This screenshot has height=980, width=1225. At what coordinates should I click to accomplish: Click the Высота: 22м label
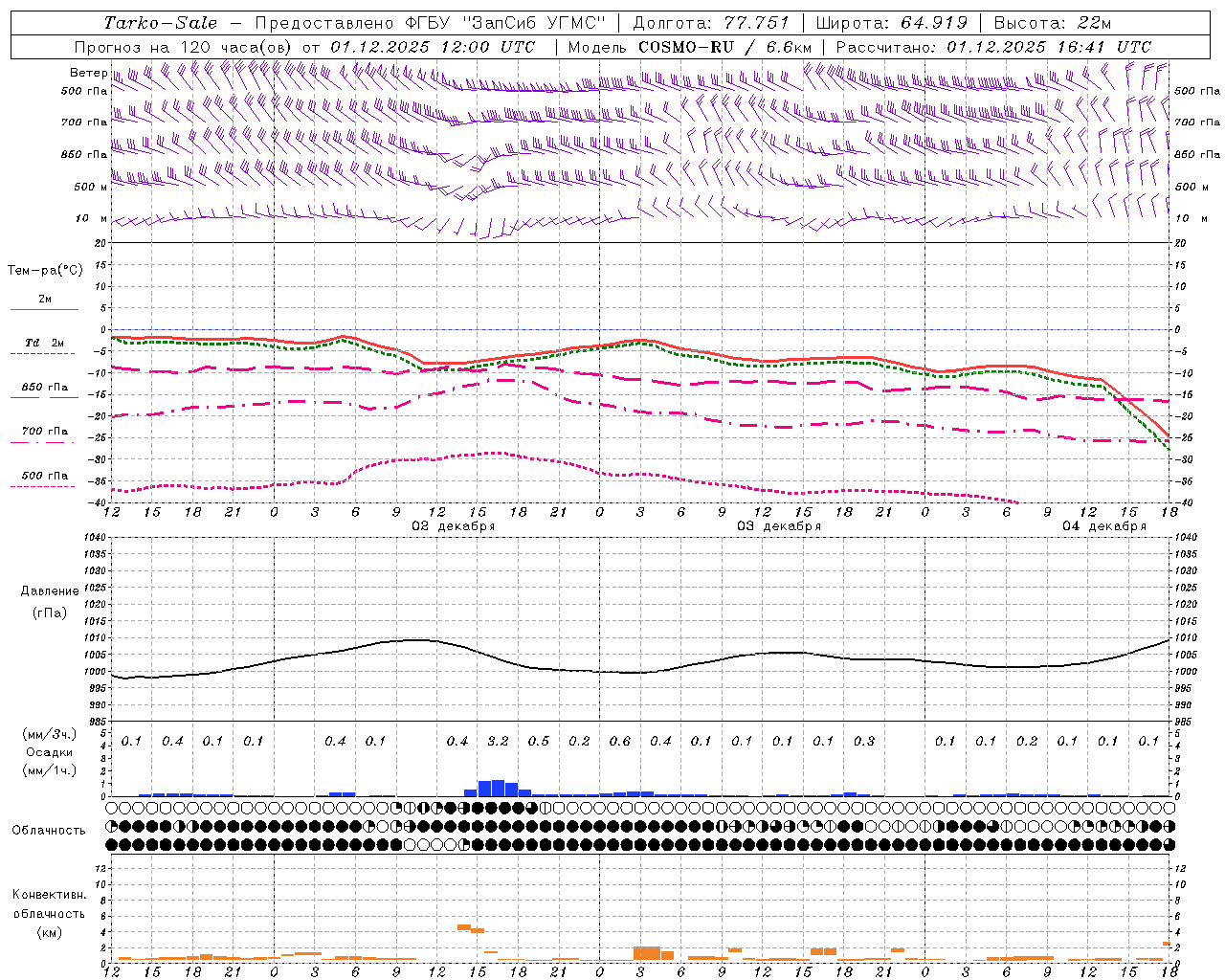[1053, 23]
